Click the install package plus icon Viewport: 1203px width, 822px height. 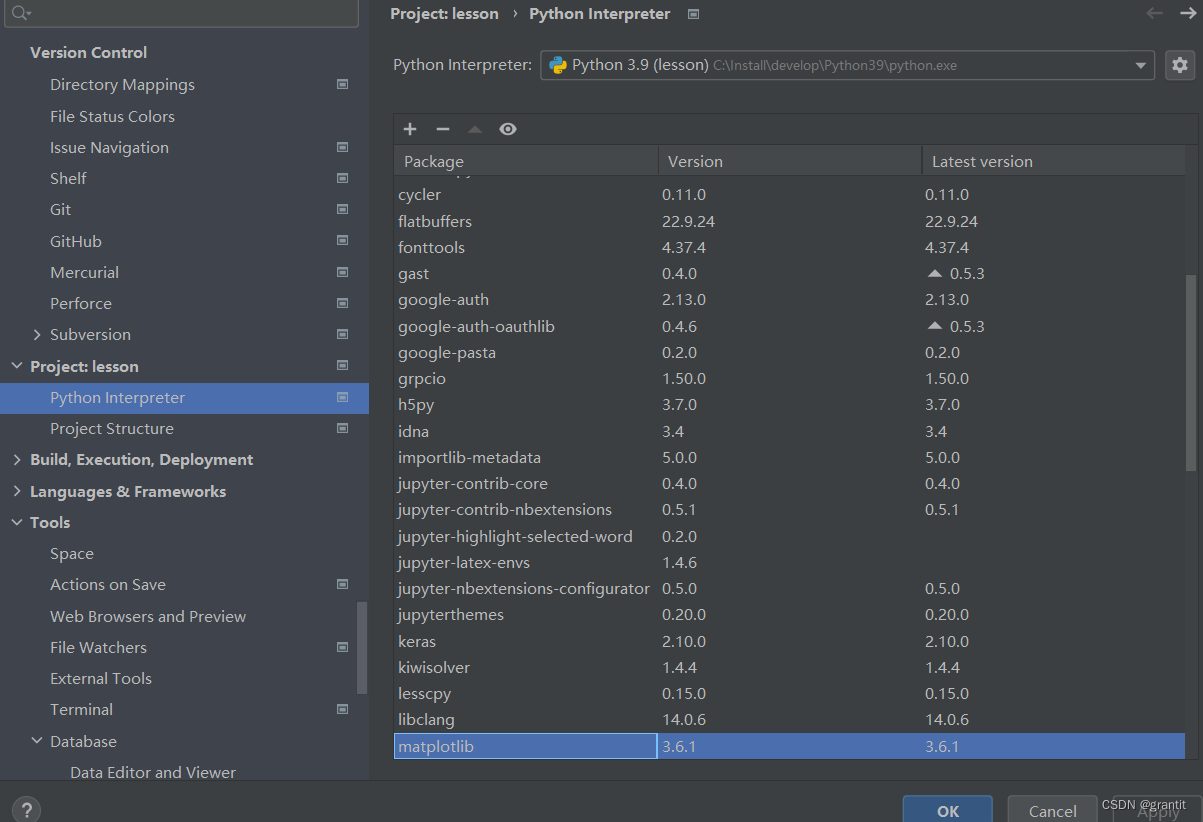(x=410, y=129)
